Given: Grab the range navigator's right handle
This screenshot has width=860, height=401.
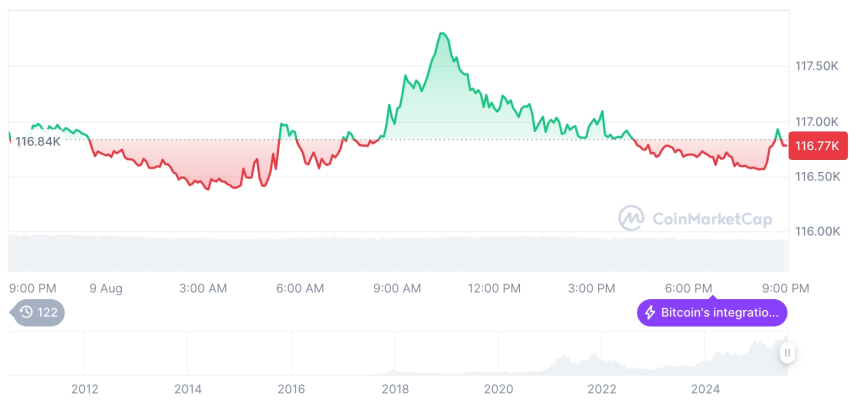Looking at the screenshot, I should tap(788, 352).
